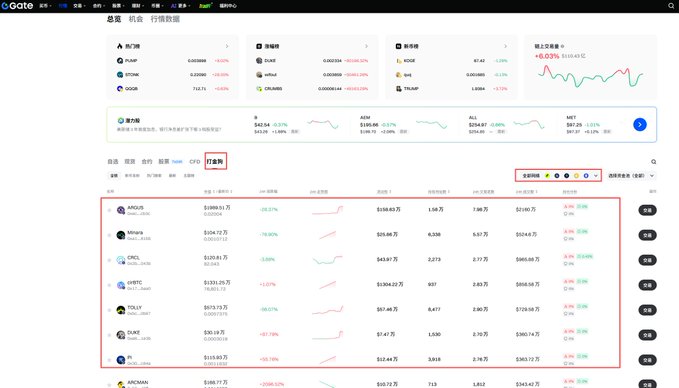Click the 涨幅榜 card header icon
679x388 pixels.
tap(259, 46)
